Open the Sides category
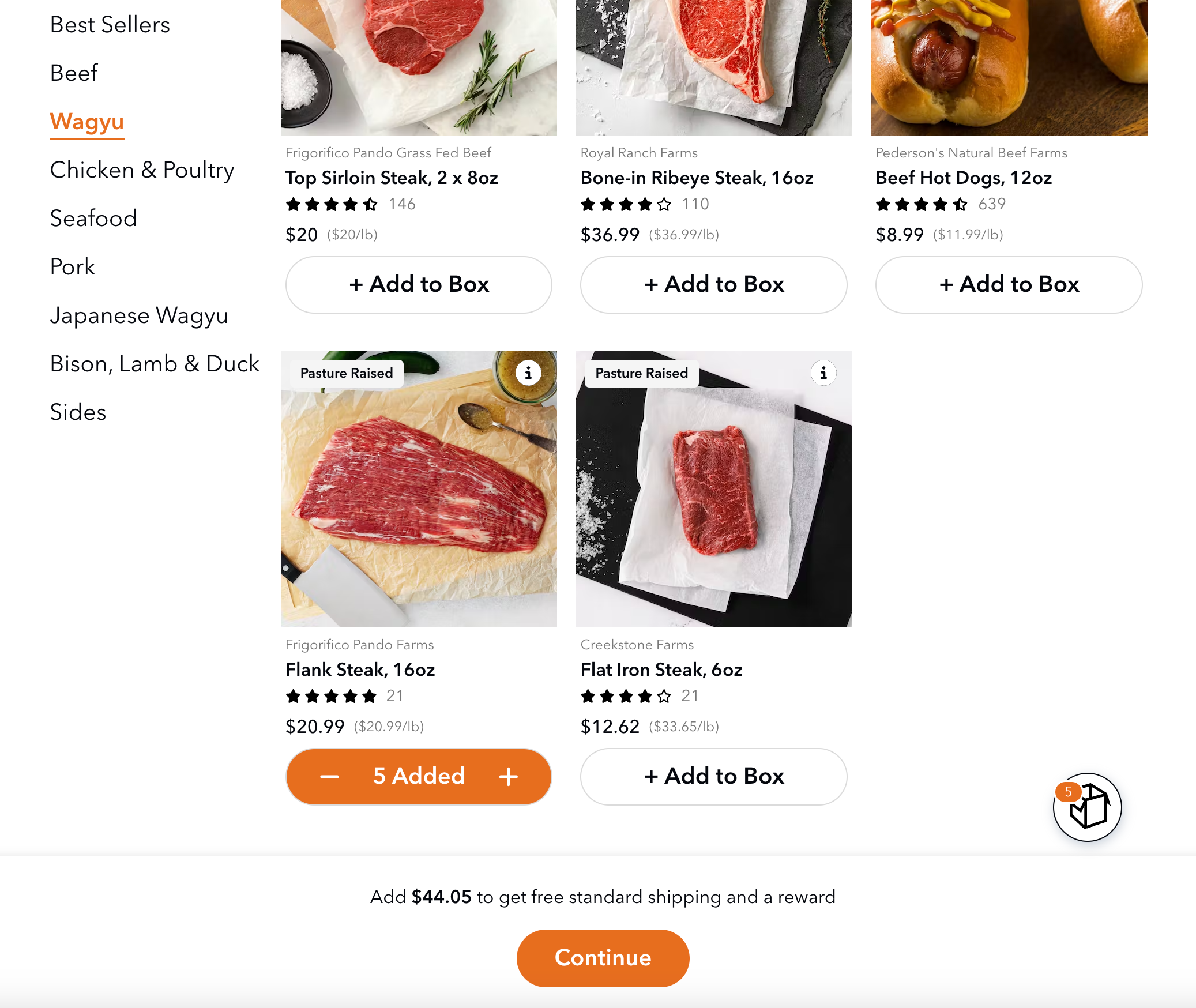The width and height of the screenshot is (1196, 1008). (78, 412)
